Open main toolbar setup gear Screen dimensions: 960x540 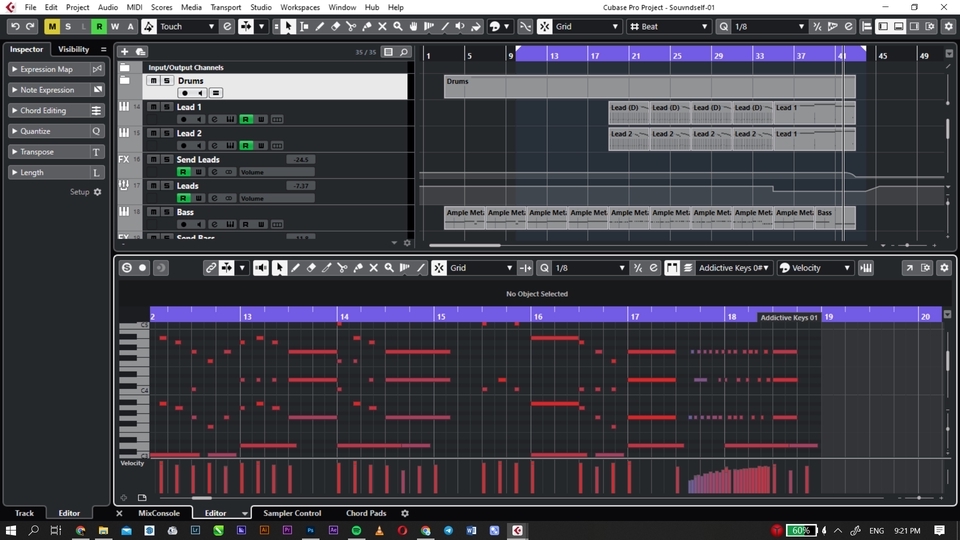[948, 26]
